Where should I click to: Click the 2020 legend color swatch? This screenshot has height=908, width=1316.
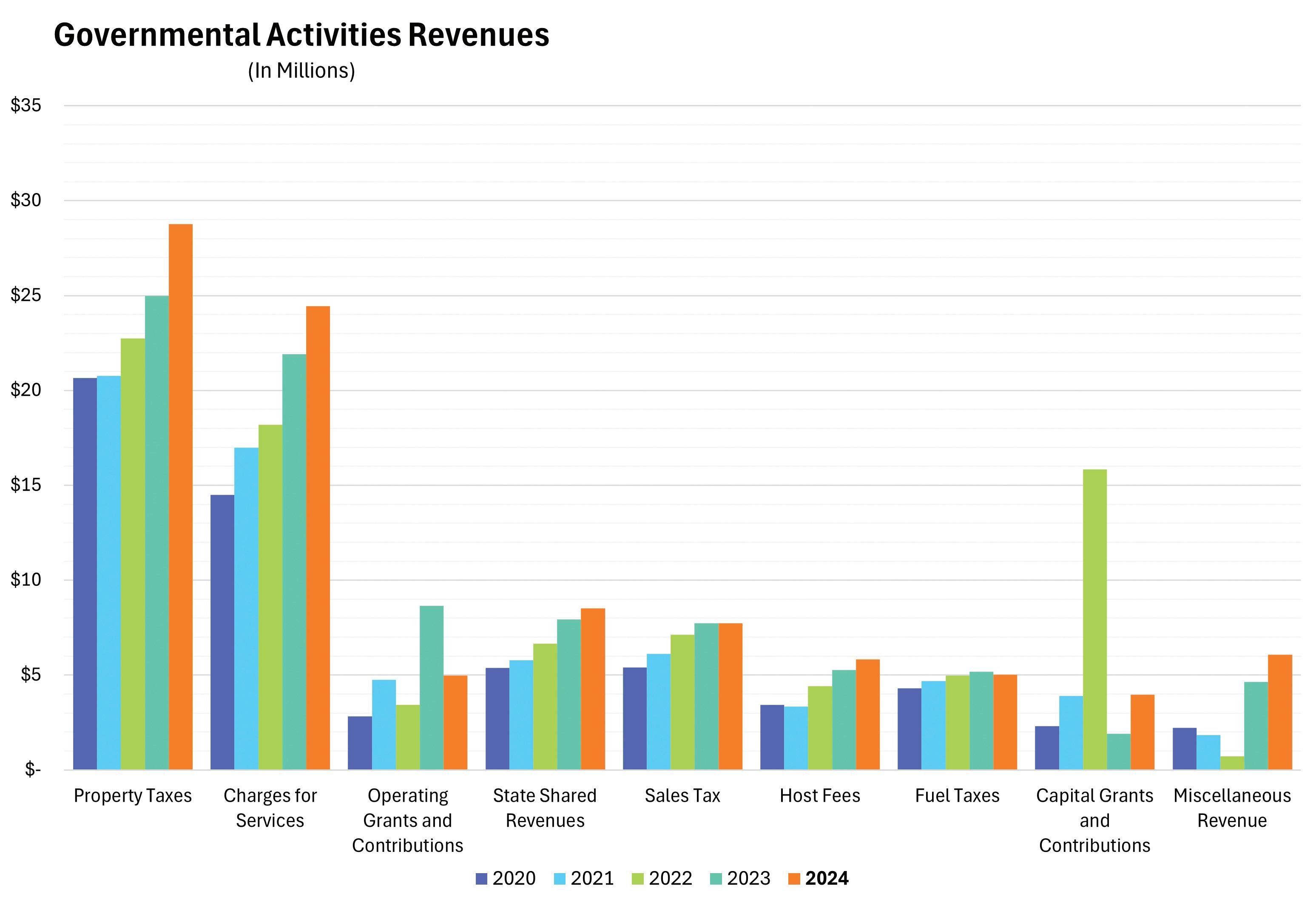481,879
